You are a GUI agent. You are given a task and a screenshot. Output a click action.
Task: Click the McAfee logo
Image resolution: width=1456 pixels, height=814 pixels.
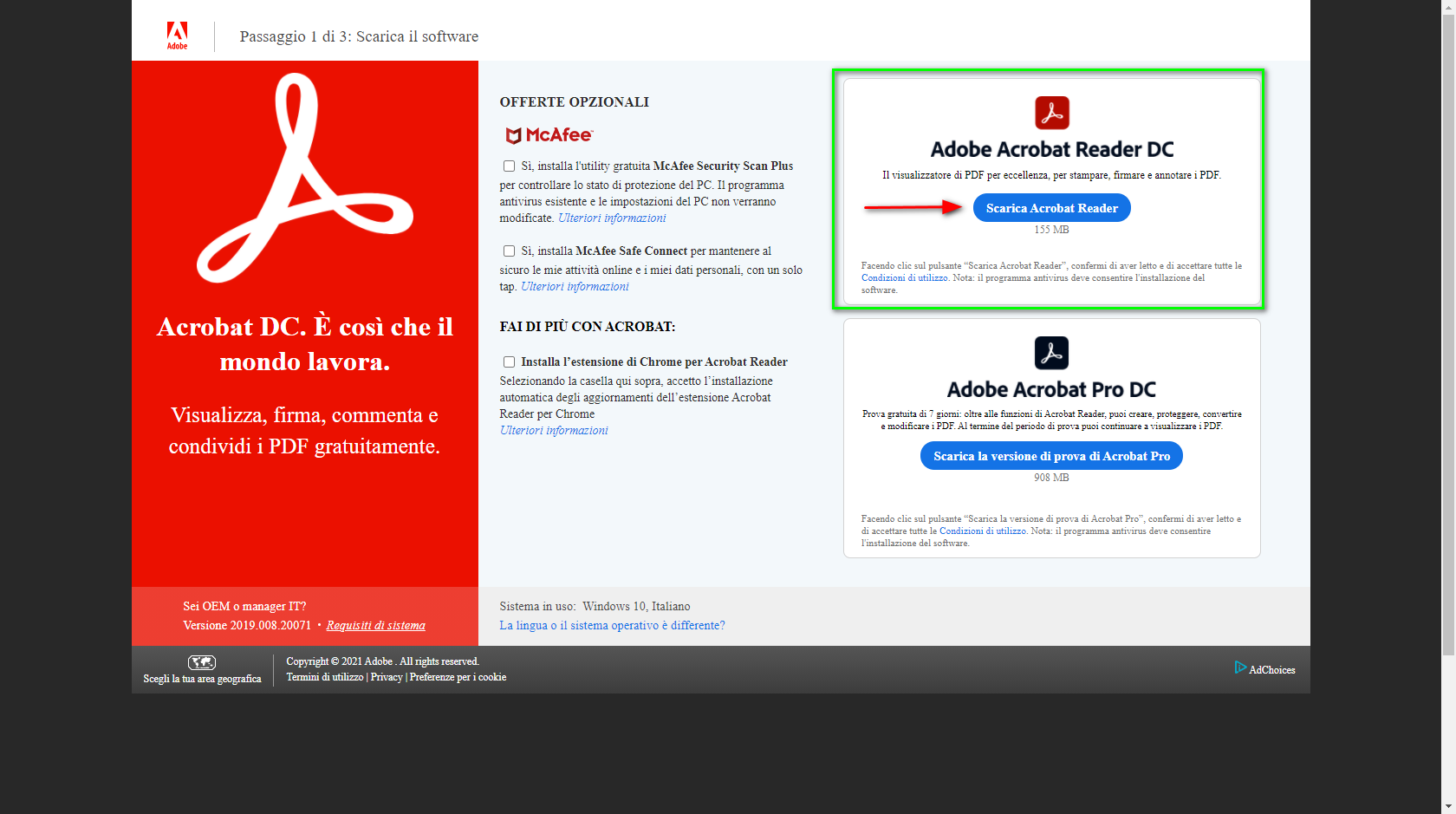(x=549, y=135)
